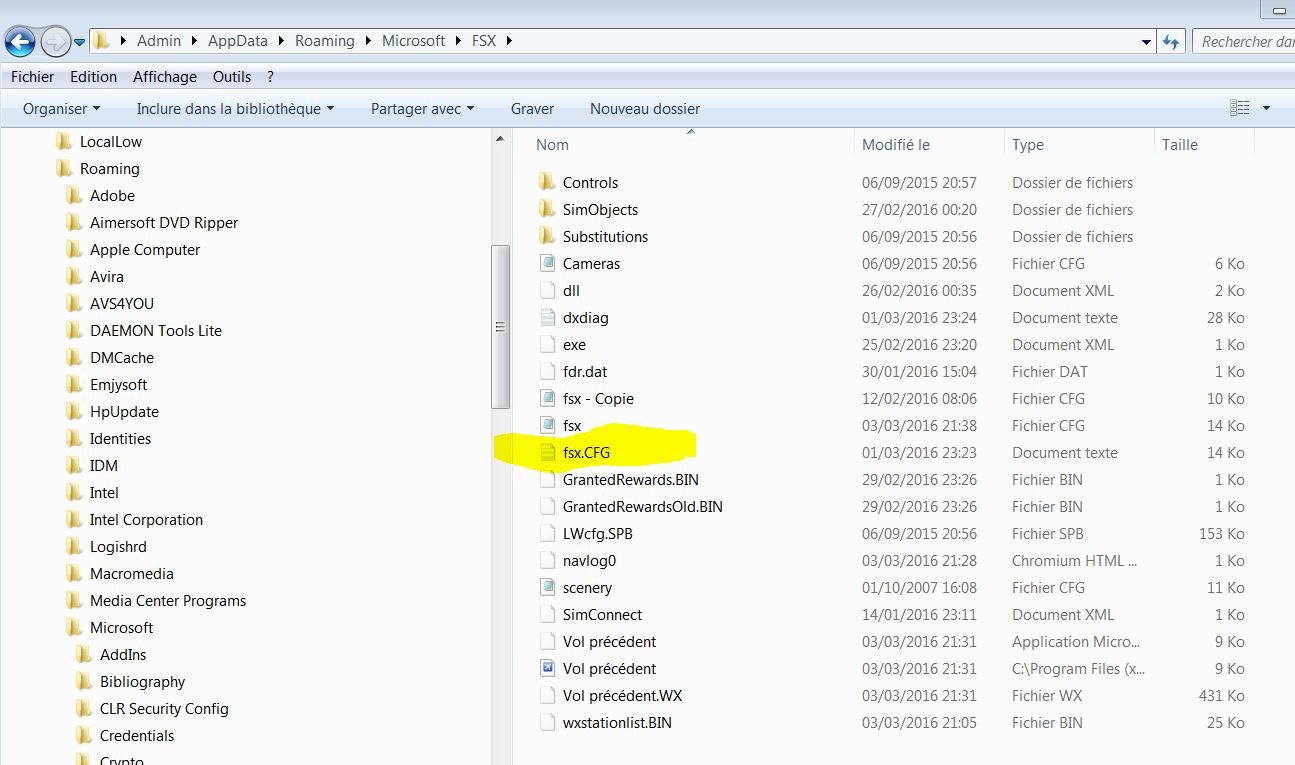1295x765 pixels.
Task: Select DAEMON Tools Lite folder icon
Action: [74, 330]
